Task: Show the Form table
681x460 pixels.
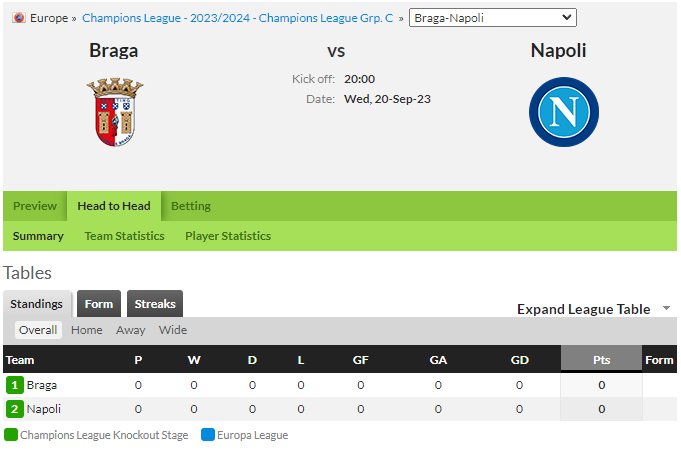Action: (99, 304)
